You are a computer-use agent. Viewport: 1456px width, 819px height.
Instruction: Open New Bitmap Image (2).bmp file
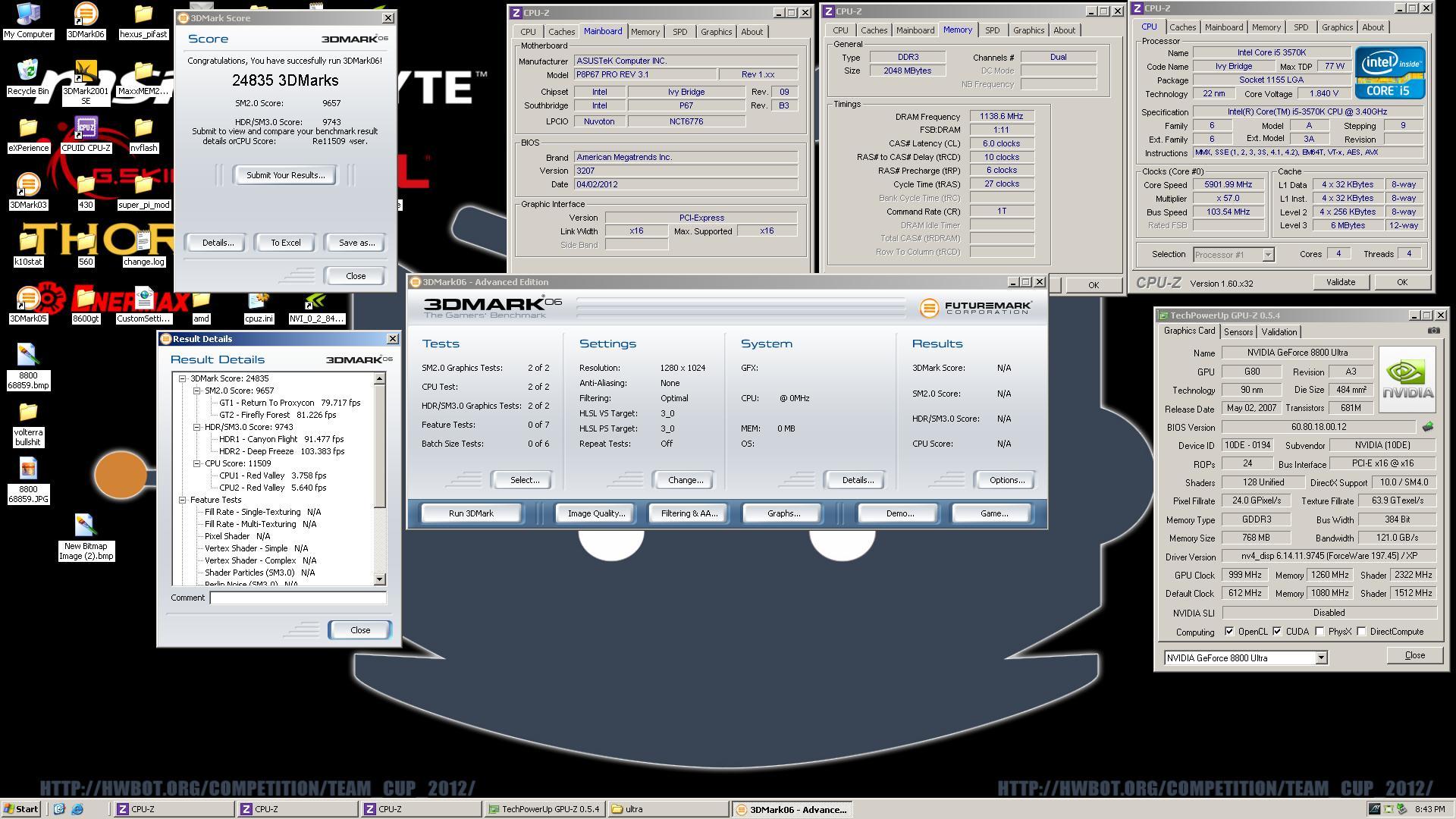coord(86,537)
